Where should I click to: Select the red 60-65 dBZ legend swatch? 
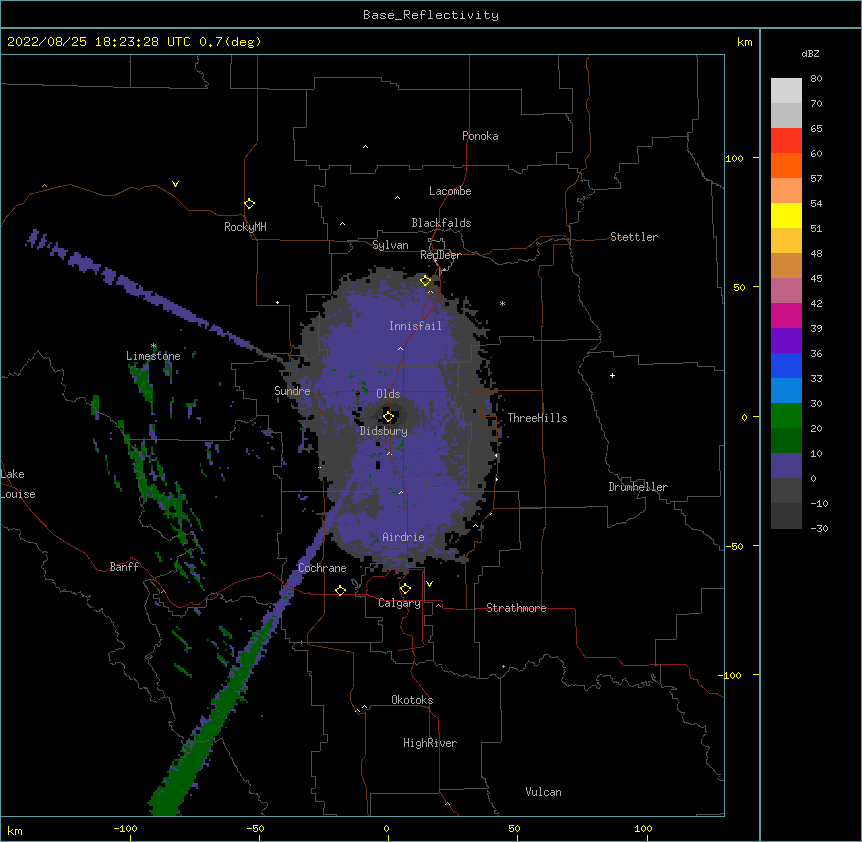click(786, 140)
